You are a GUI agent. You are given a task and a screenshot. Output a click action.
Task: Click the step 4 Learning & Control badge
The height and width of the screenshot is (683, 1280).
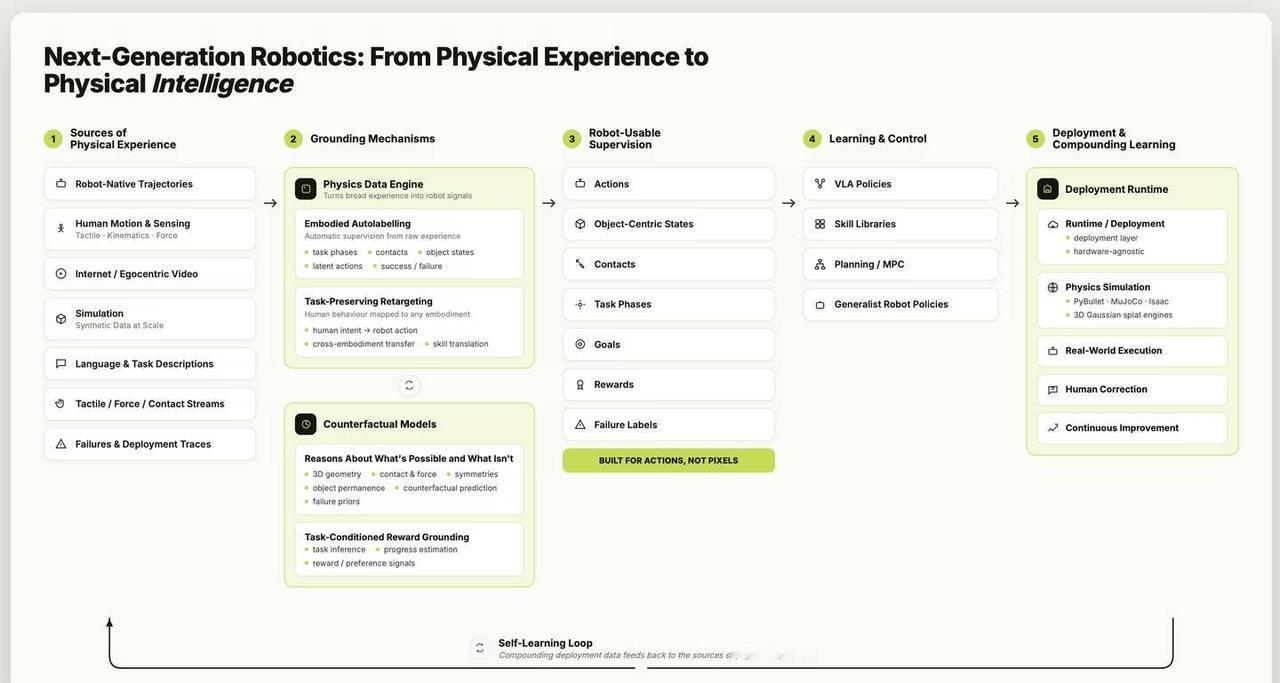[x=812, y=139]
